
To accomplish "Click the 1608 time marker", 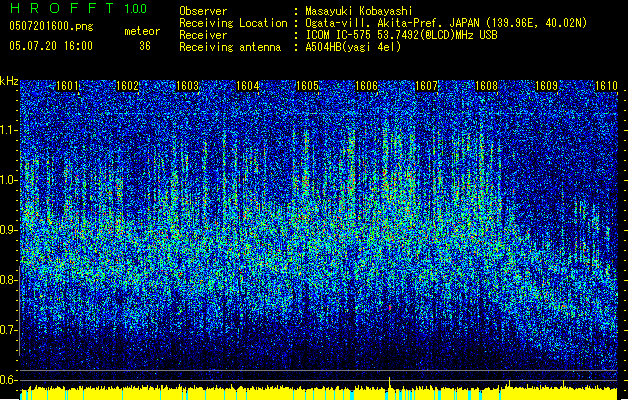I will (487, 86).
